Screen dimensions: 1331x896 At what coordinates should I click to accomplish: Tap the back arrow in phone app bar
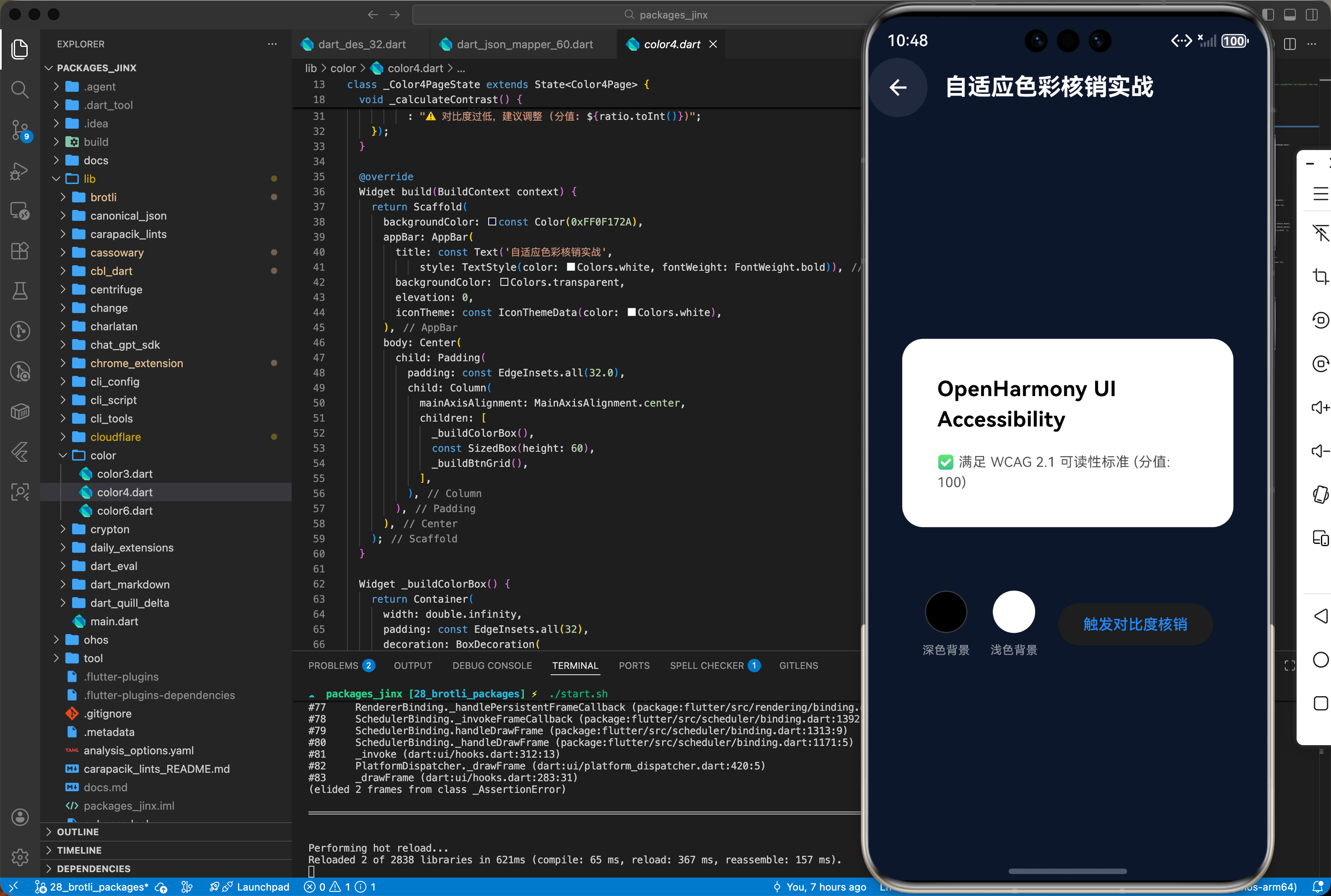point(898,88)
